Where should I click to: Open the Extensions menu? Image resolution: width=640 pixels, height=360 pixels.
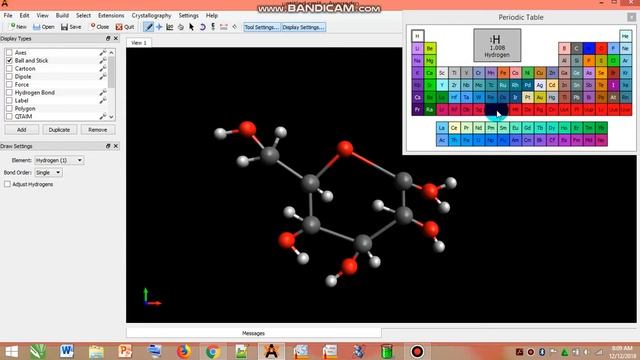111,16
